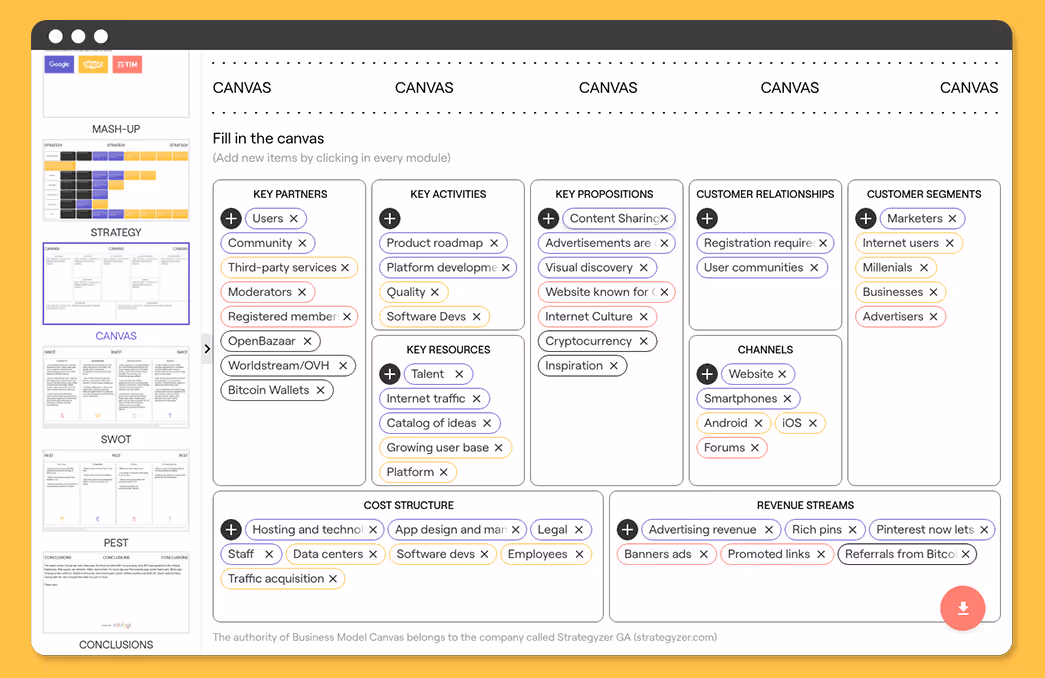The image size is (1045, 678).
Task: Add a new item to Channels
Action: pos(706,374)
